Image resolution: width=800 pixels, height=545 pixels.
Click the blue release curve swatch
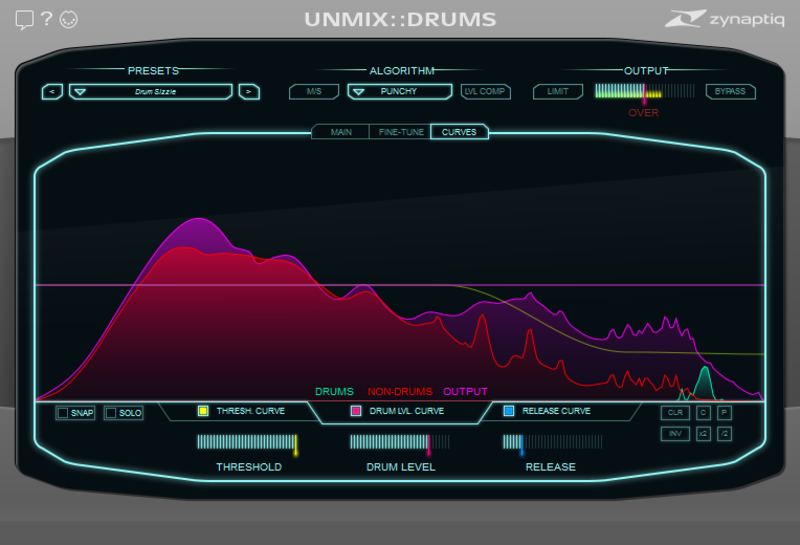click(x=509, y=411)
